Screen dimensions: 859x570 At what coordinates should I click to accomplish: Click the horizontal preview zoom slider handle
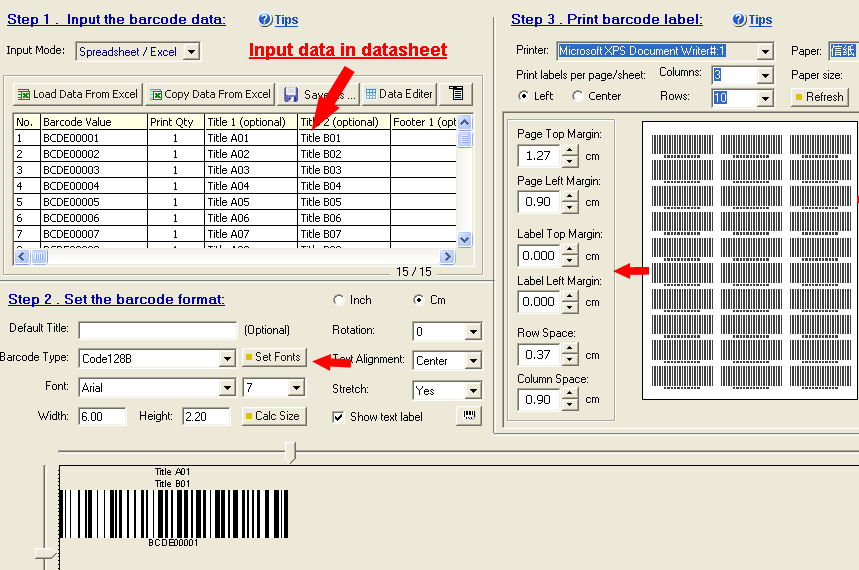tap(291, 452)
